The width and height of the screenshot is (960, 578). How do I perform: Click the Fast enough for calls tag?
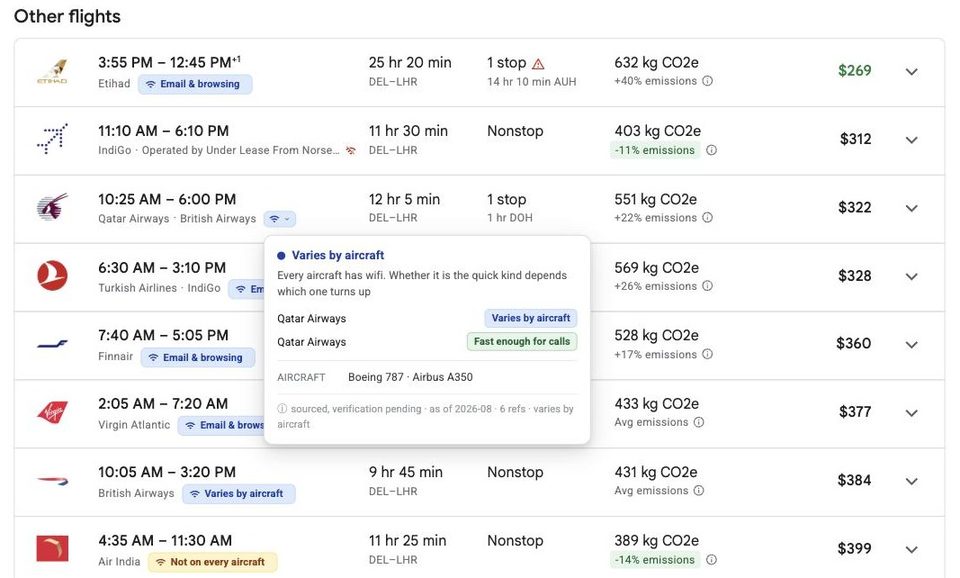[522, 342]
